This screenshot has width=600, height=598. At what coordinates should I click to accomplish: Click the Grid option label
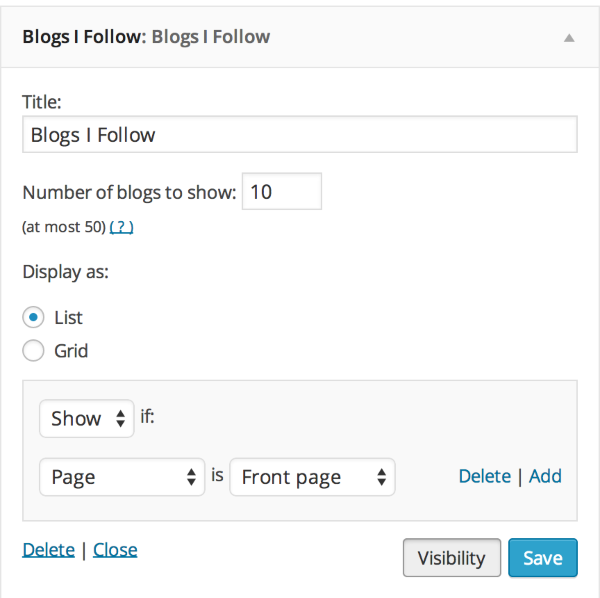[x=71, y=351]
